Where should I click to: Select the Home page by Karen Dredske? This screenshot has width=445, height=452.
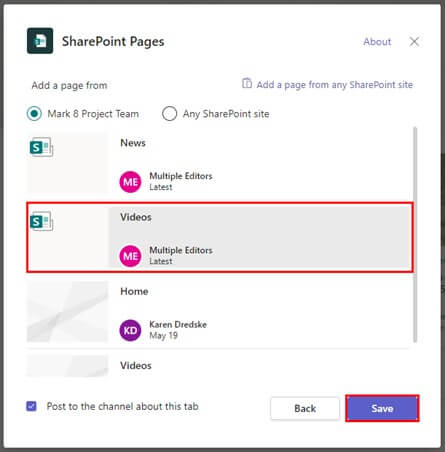coord(219,312)
